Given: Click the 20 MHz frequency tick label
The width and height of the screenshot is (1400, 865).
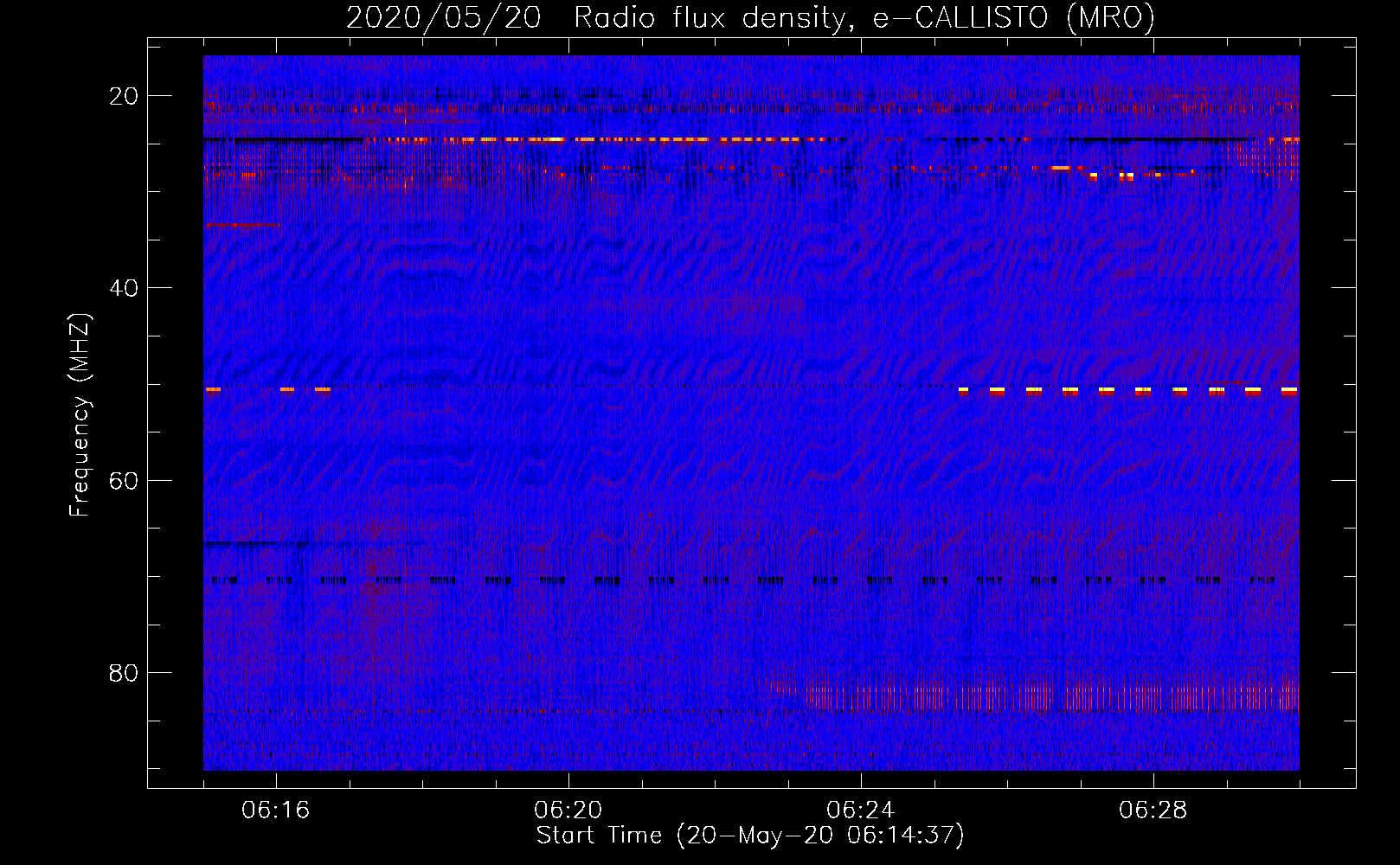Looking at the screenshot, I should (124, 96).
